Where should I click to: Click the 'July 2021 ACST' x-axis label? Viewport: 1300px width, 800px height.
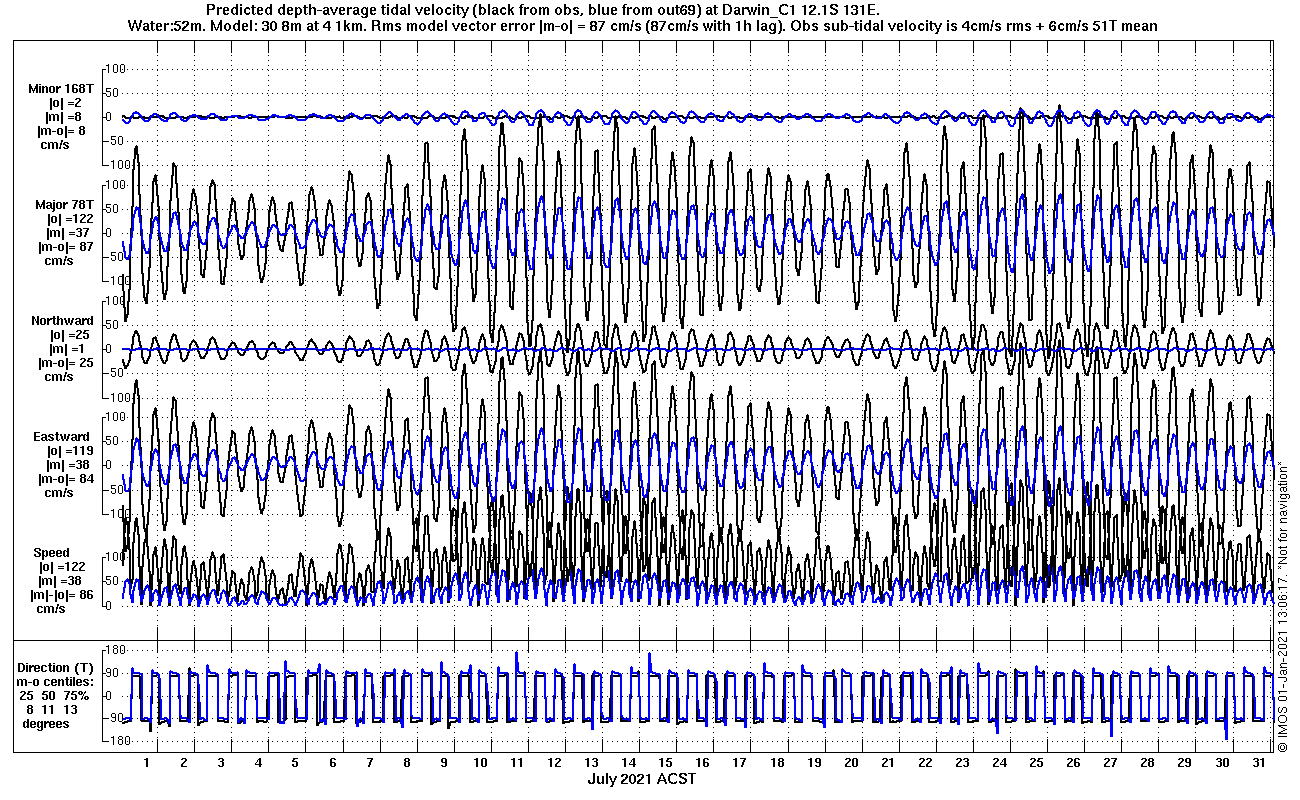coord(641,778)
